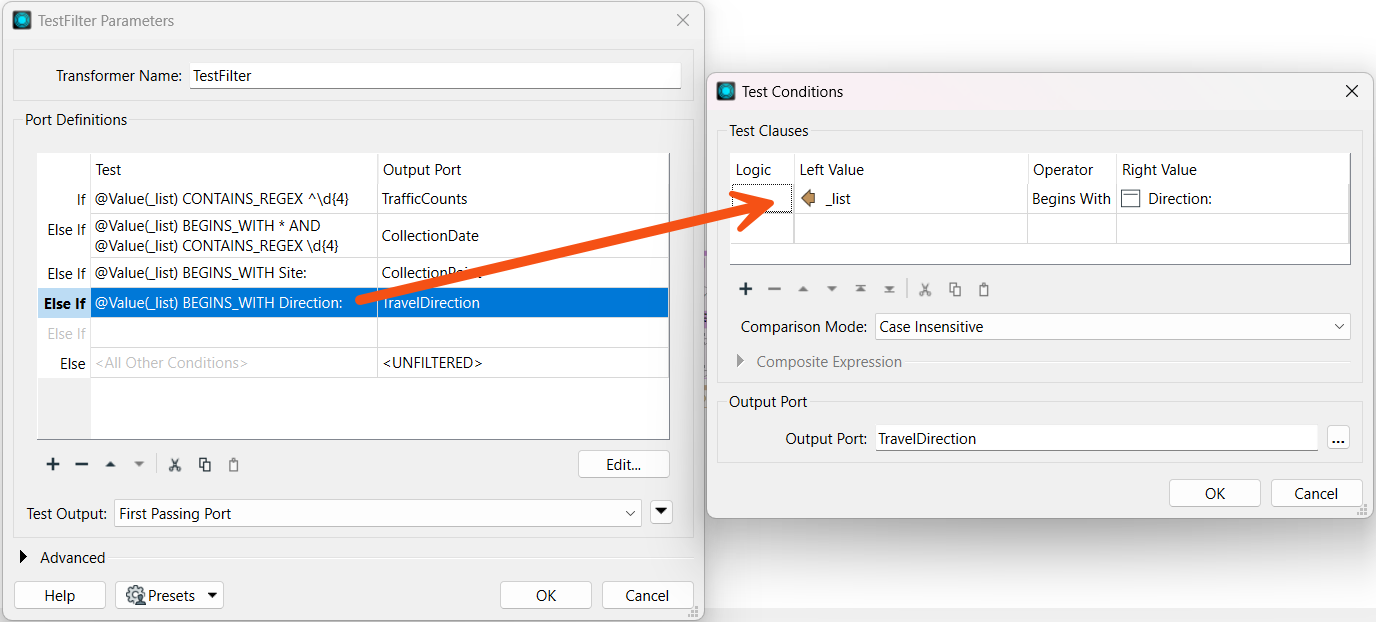Click the Edit... button
The height and width of the screenshot is (622, 1376).
623,464
